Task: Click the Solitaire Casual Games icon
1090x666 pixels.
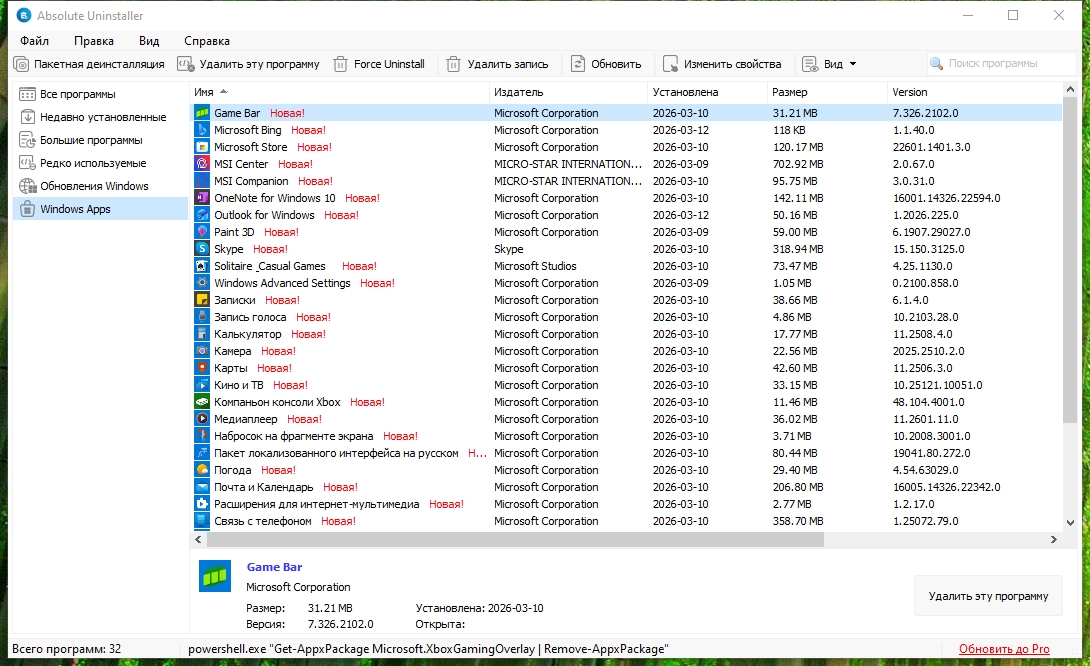Action: pyautogui.click(x=202, y=266)
